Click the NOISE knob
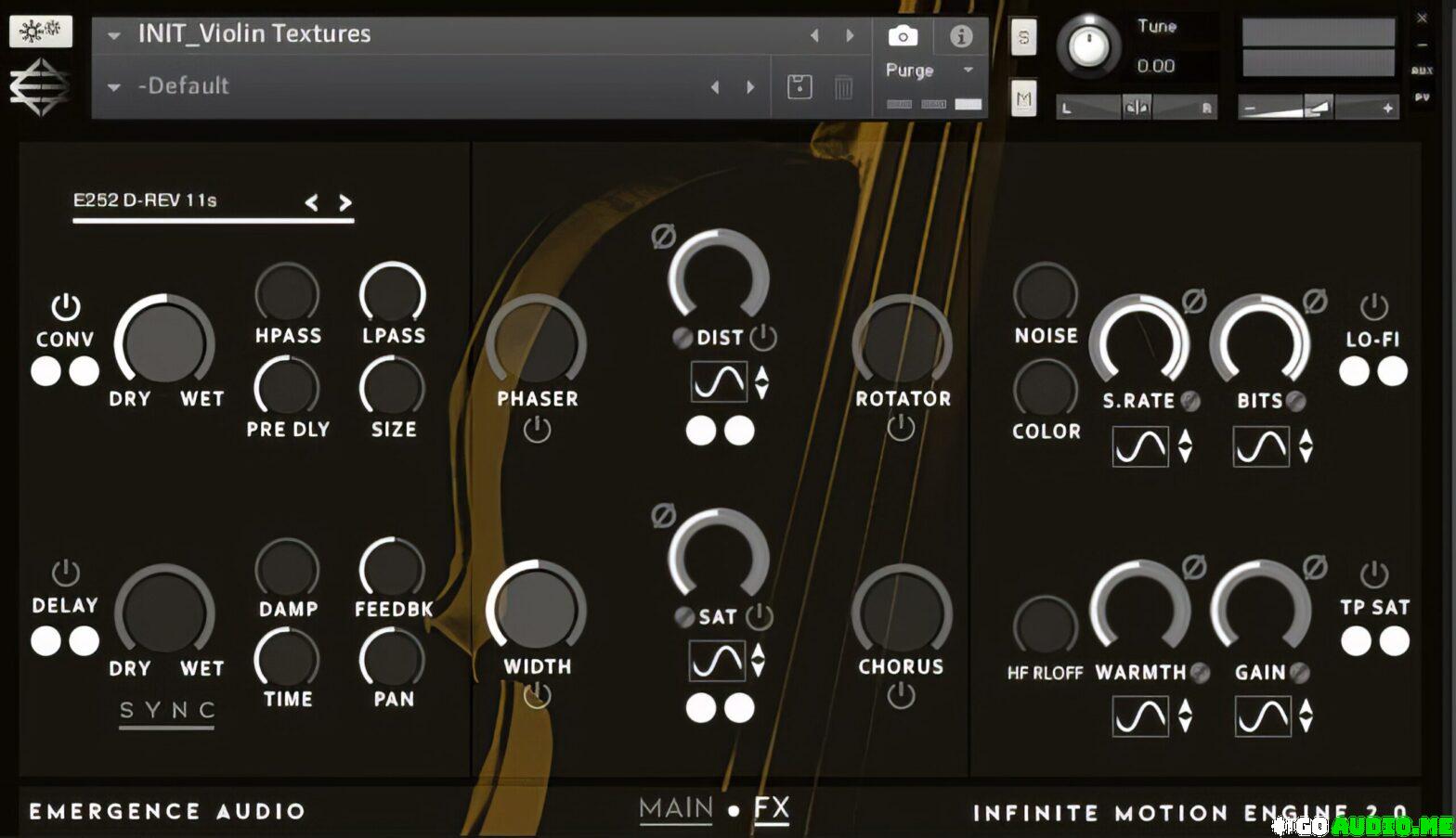1456x838 pixels. pos(1046,291)
